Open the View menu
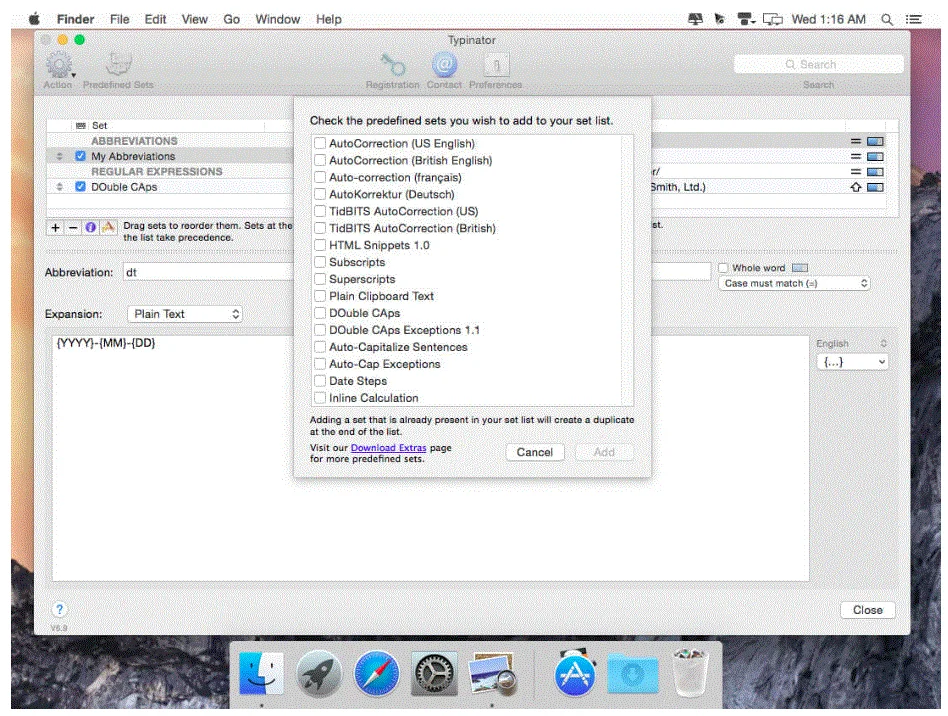Image resolution: width=948 pixels, height=716 pixels. pos(195,19)
